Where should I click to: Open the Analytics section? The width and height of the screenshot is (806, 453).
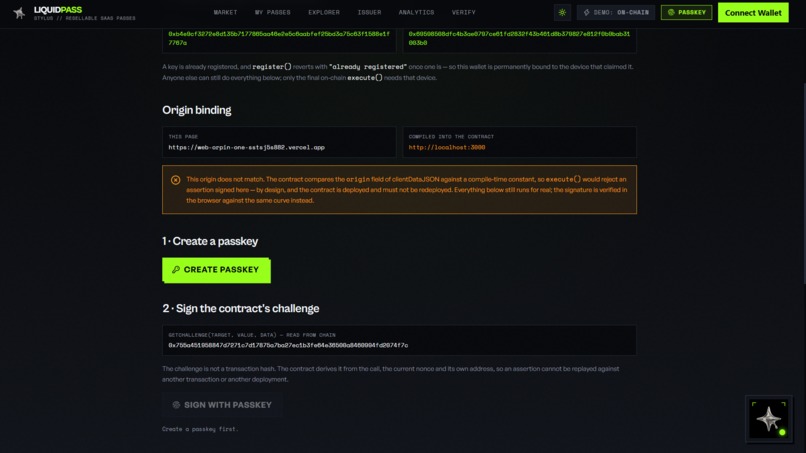click(416, 12)
